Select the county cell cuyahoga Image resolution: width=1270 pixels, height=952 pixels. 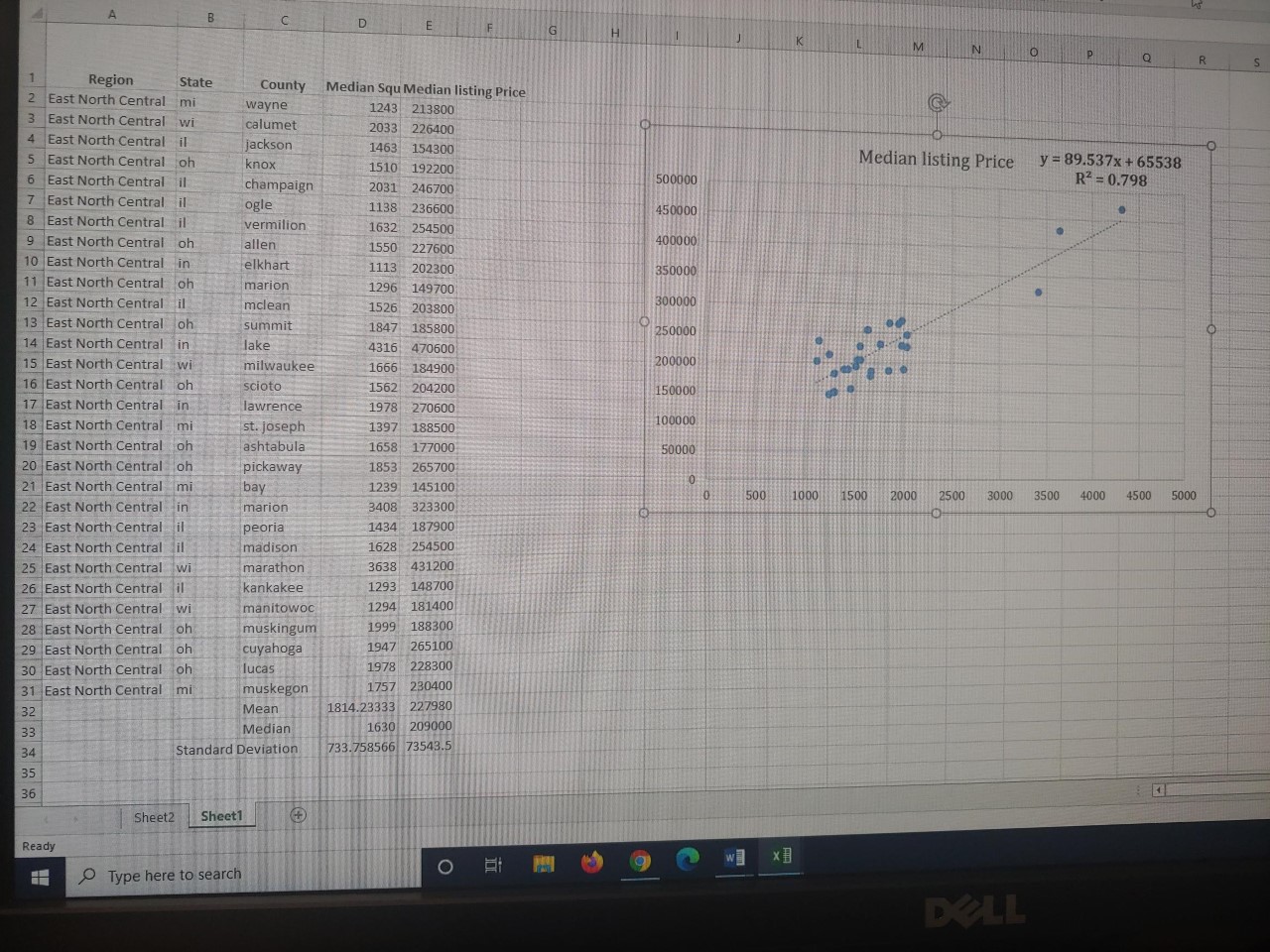tap(272, 649)
